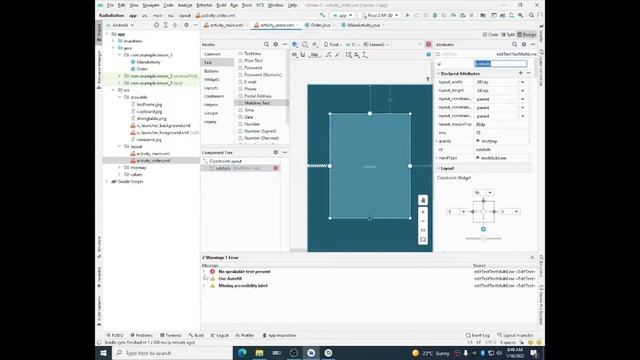Toggle the pan hand tool on the design surface
The width and height of the screenshot is (640, 360).
423,200
